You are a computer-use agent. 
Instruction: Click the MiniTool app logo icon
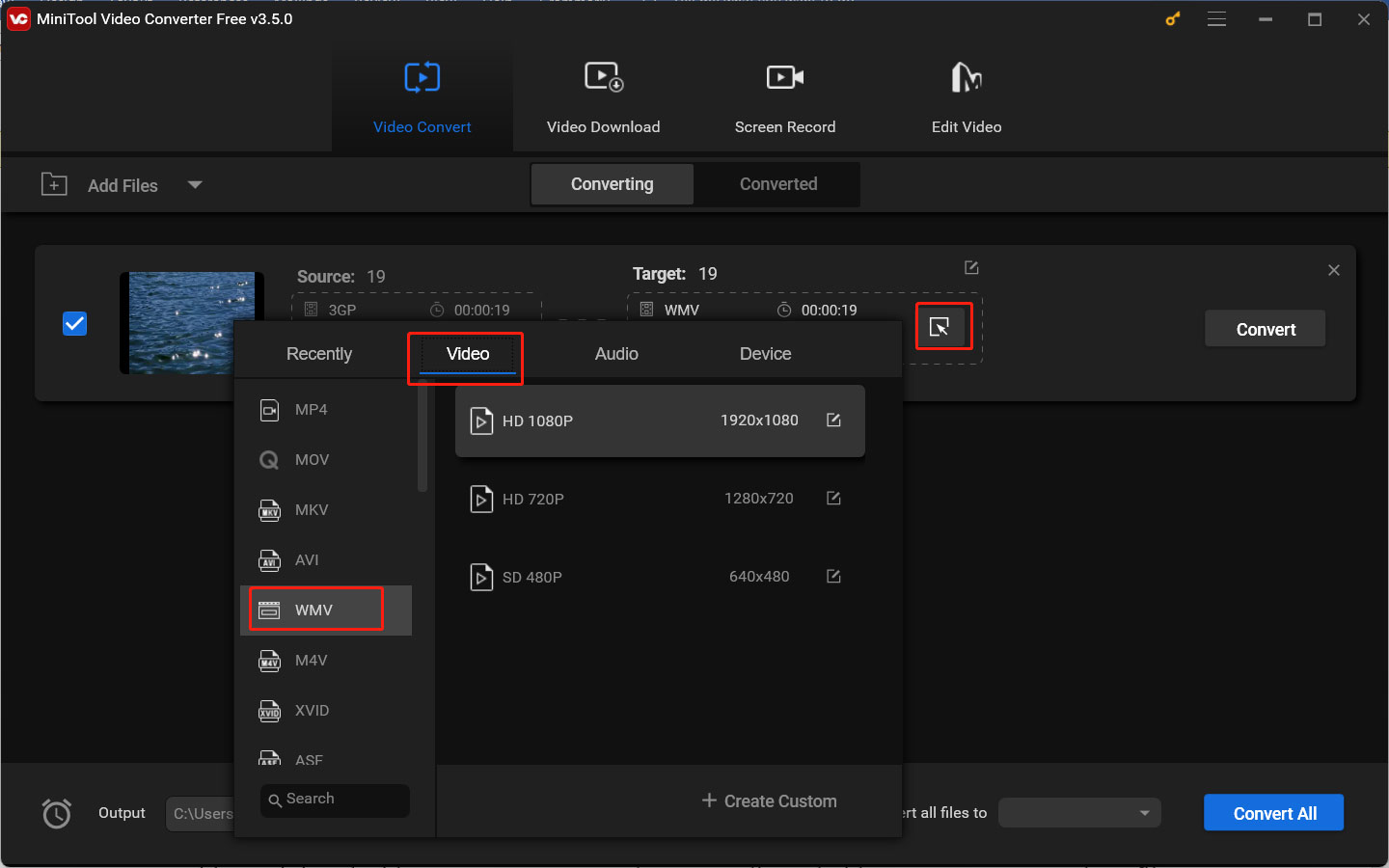click(18, 19)
